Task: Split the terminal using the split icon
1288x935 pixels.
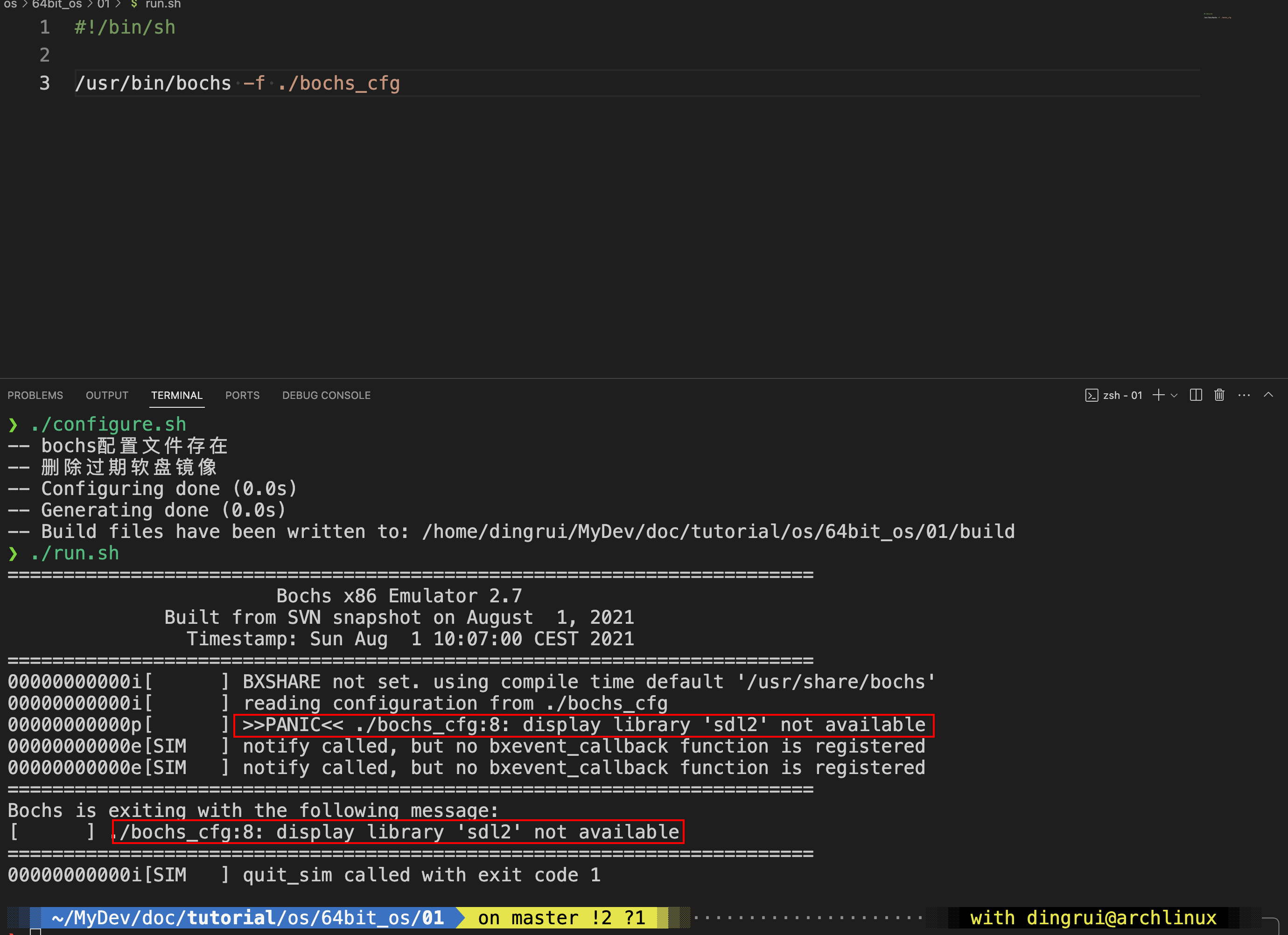Action: [1196, 395]
